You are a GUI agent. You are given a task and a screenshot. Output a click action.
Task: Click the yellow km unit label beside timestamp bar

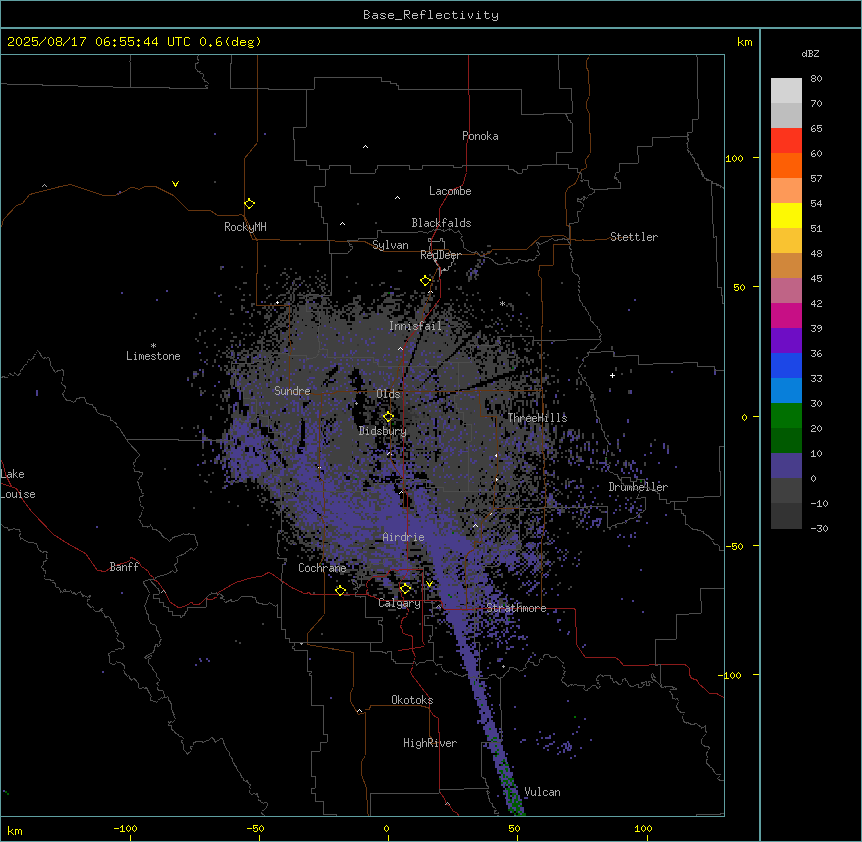coord(744,42)
